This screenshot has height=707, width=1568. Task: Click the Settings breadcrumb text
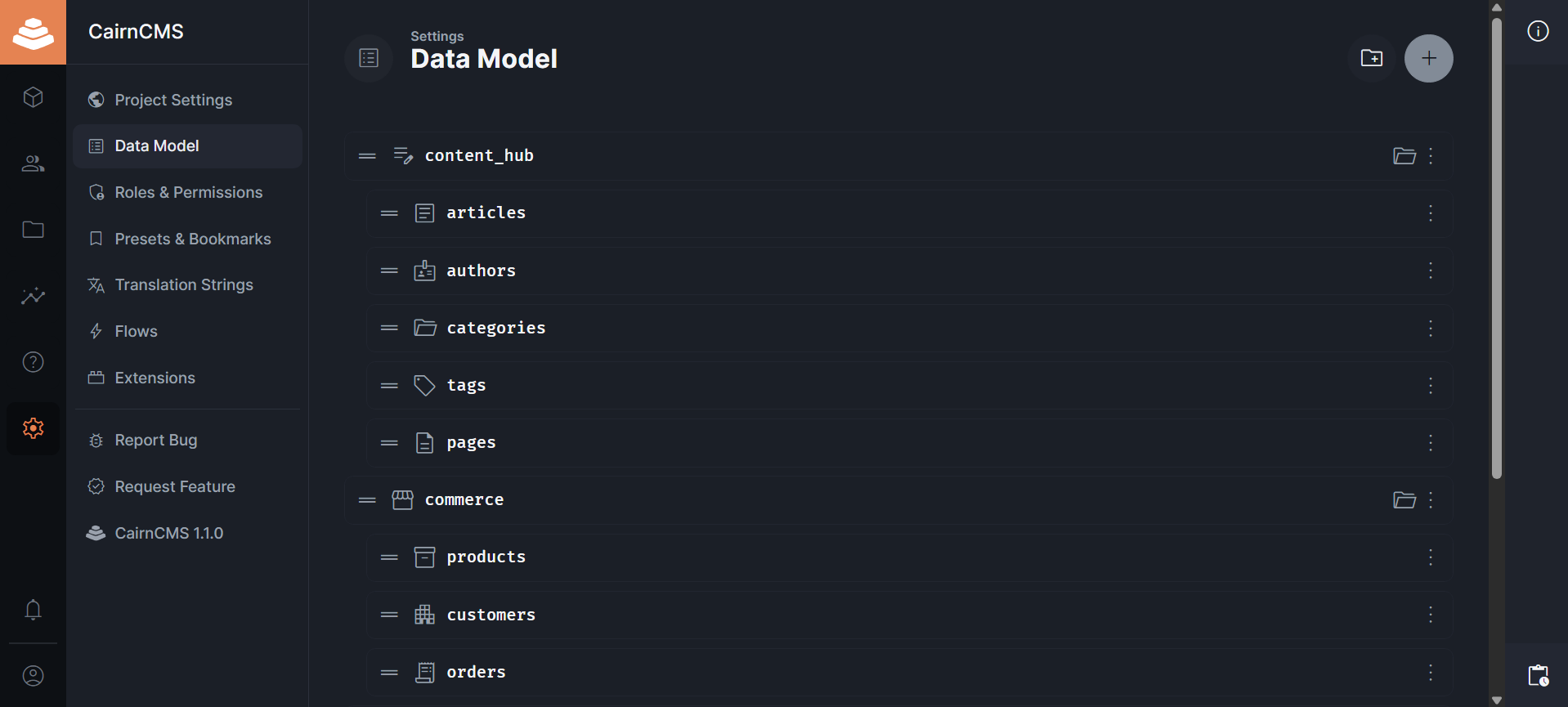tap(437, 36)
